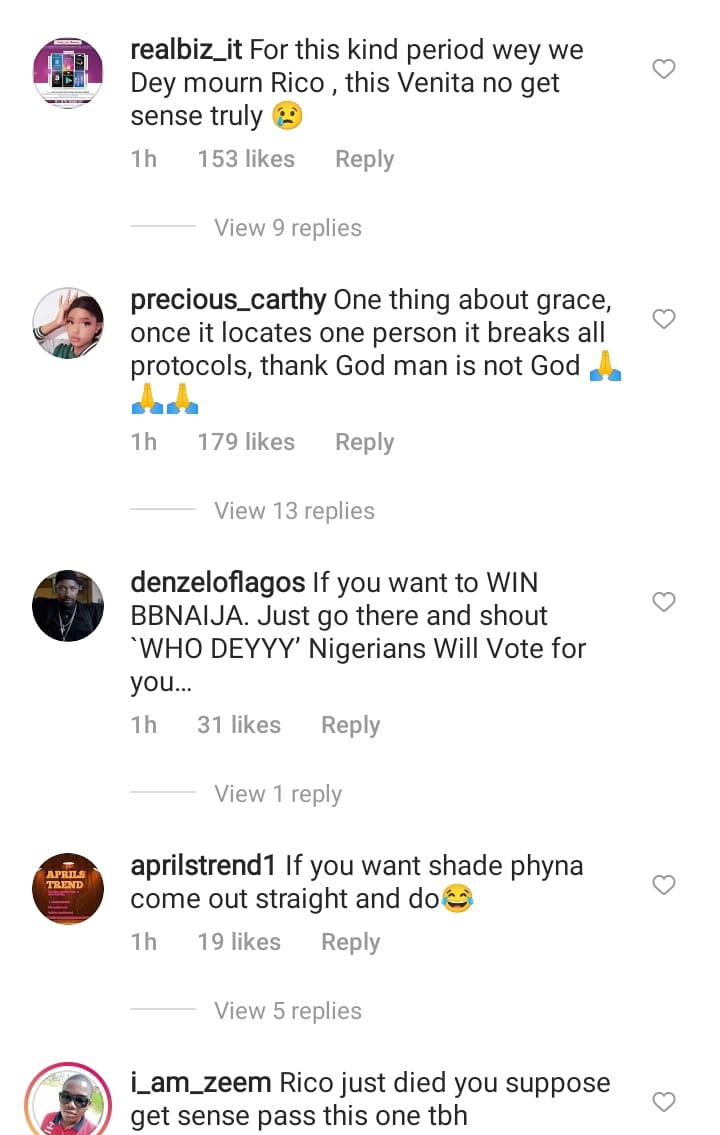The image size is (720, 1135).
Task: Like realbiz_it's comment with the heart
Action: [664, 69]
